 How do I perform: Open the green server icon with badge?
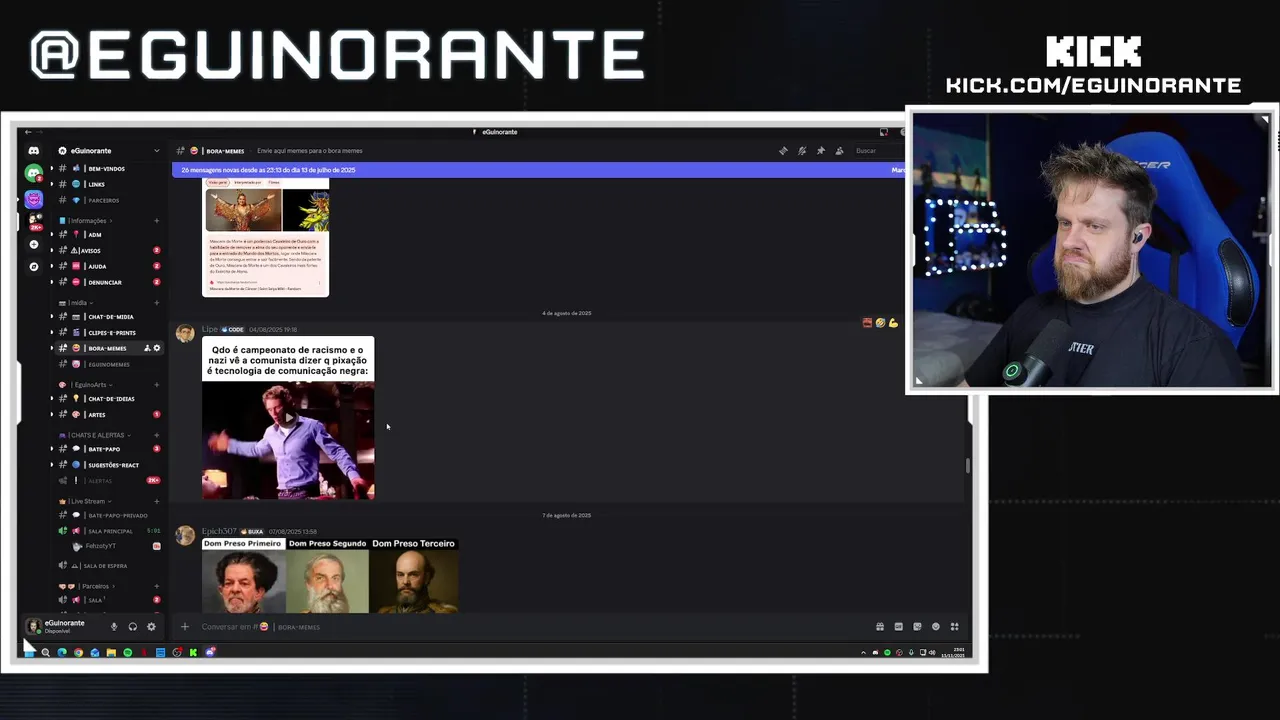coord(34,173)
